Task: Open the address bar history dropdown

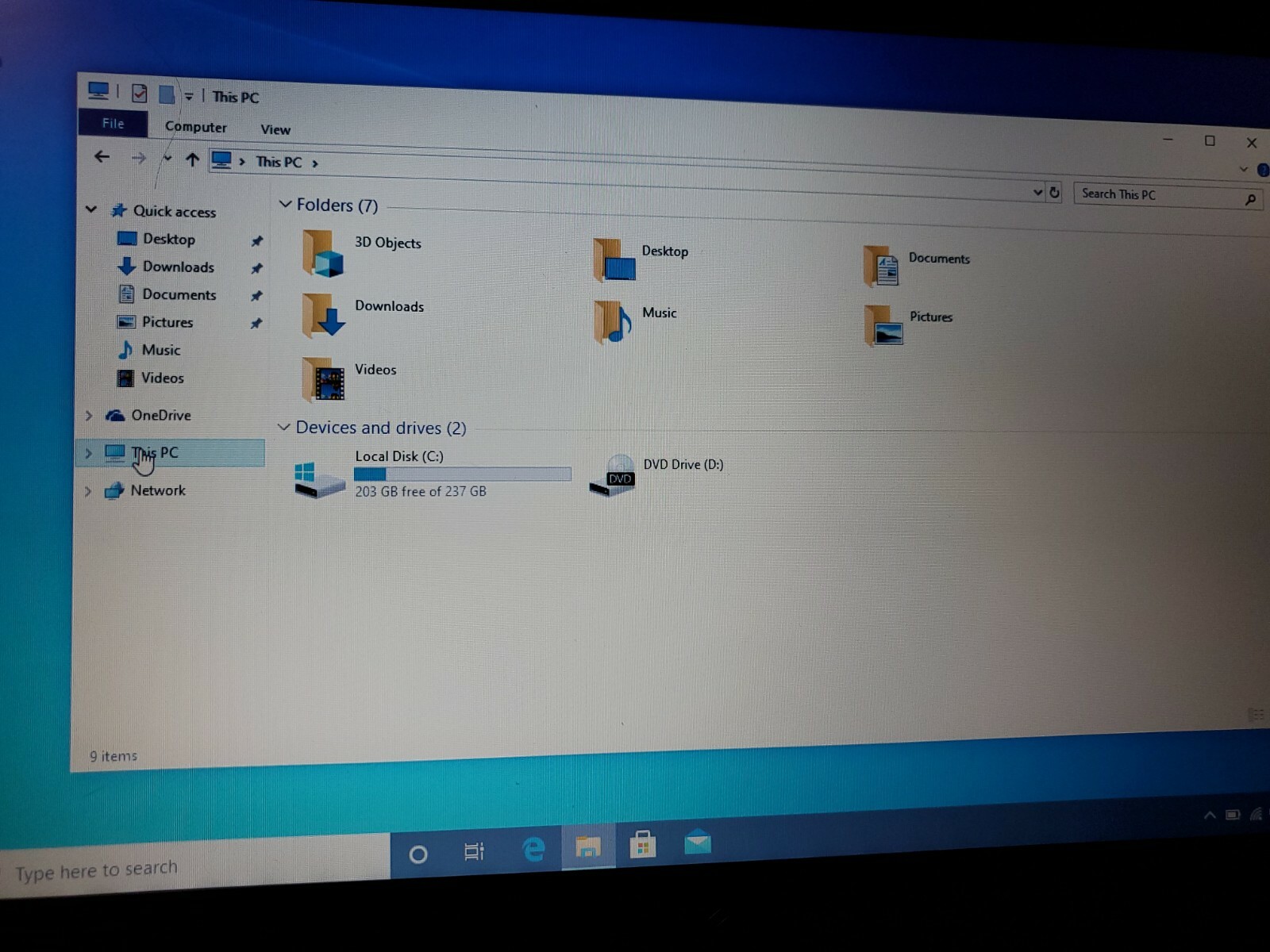Action: 1037,192
